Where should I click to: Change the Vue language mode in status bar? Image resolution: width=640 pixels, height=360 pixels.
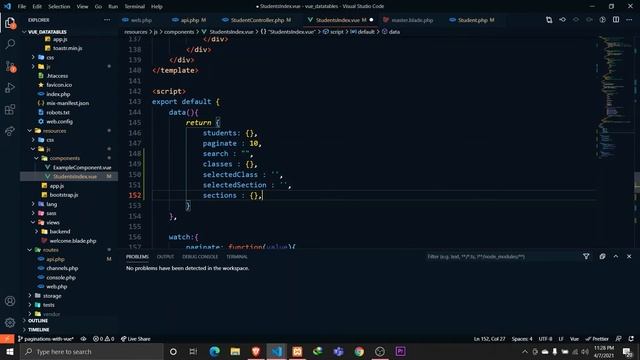tap(574, 339)
